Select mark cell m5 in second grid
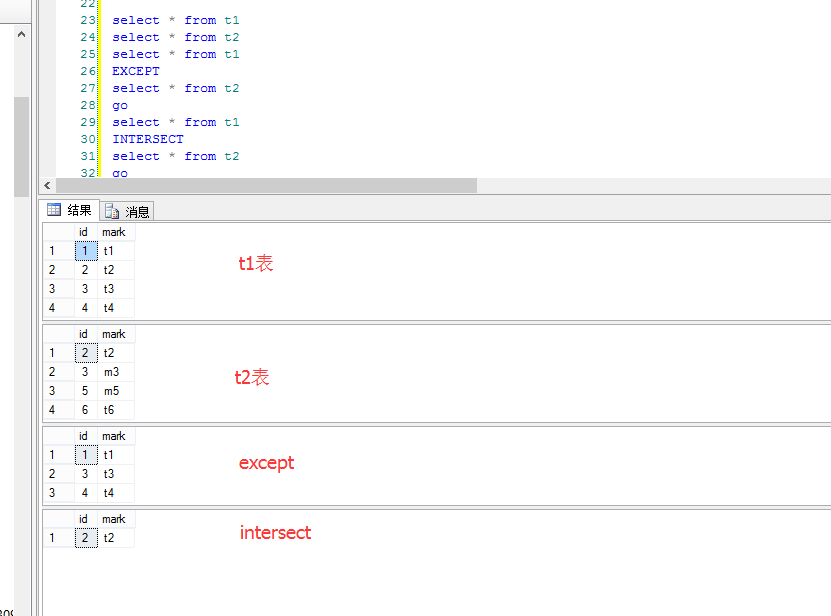The height and width of the screenshot is (616, 831). click(x=116, y=391)
